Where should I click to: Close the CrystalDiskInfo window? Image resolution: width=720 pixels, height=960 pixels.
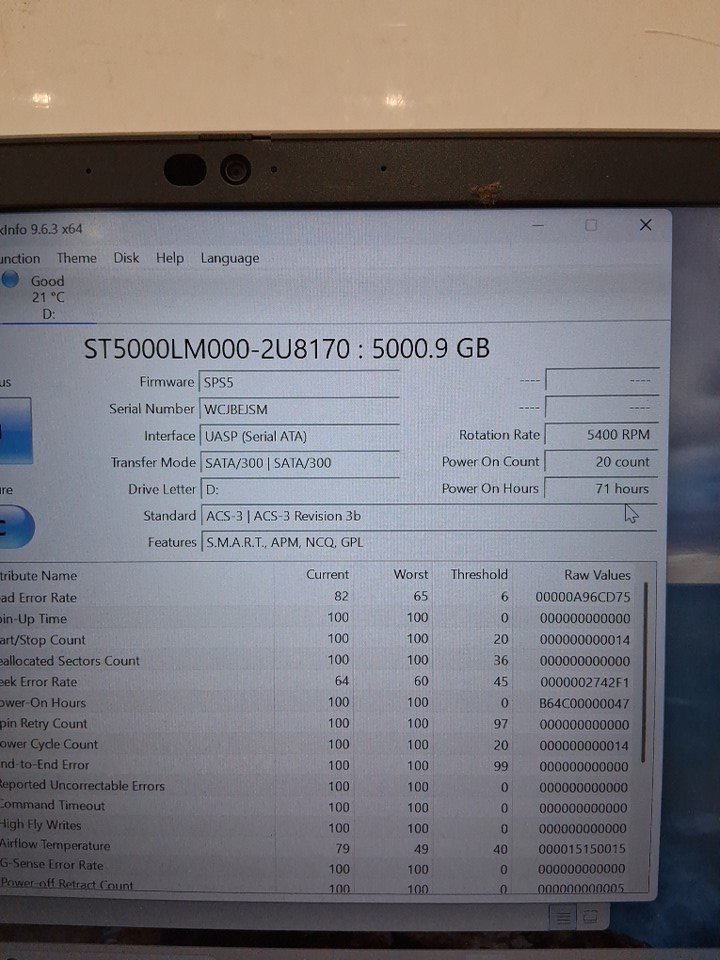click(x=645, y=225)
